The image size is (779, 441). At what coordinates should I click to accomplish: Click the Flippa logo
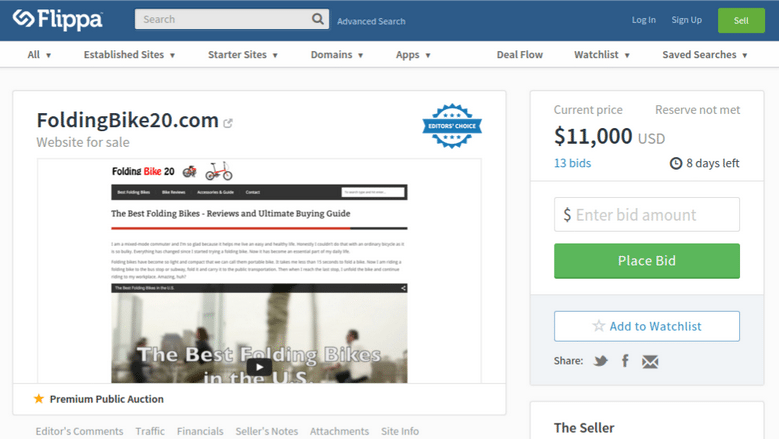point(58,20)
